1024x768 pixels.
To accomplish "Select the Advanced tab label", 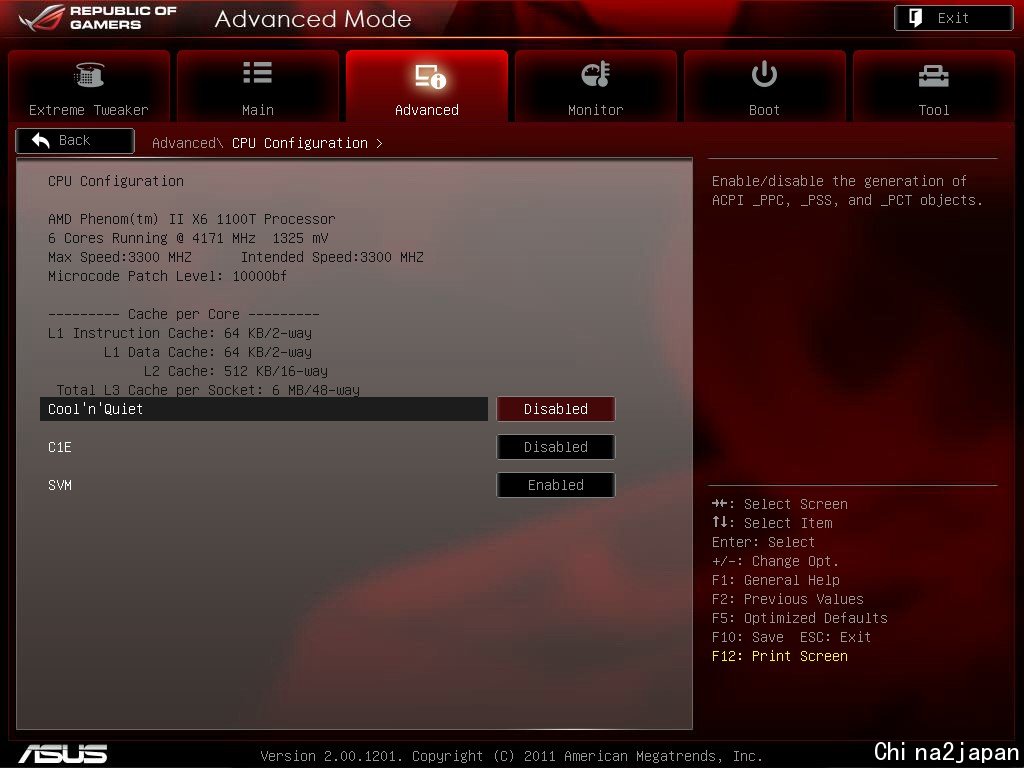I will click(426, 110).
